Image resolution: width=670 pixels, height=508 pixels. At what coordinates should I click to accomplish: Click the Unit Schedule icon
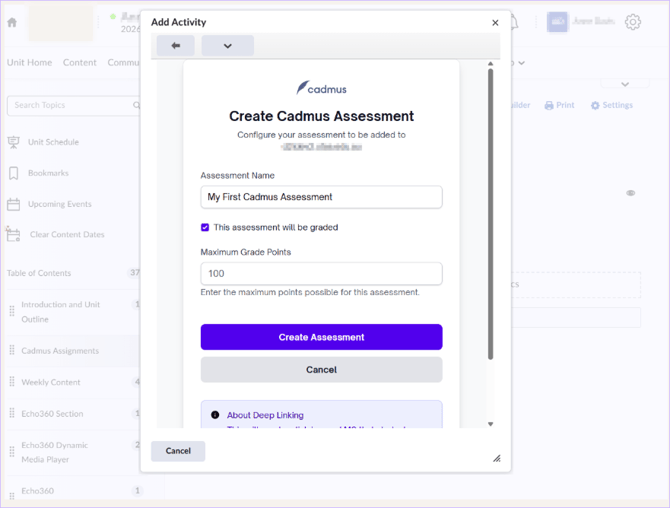point(13,142)
